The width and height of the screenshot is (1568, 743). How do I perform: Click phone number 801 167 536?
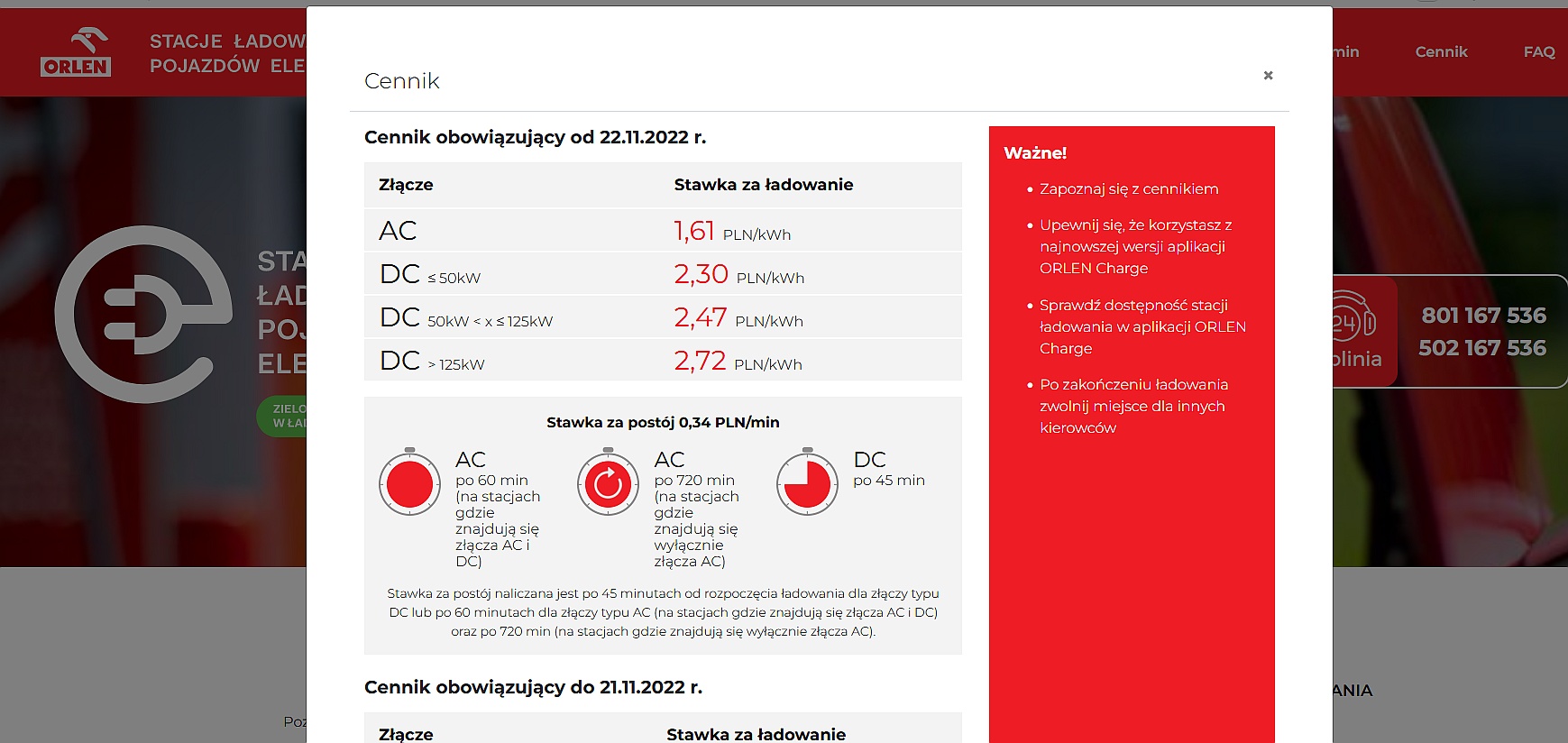[x=1483, y=316]
